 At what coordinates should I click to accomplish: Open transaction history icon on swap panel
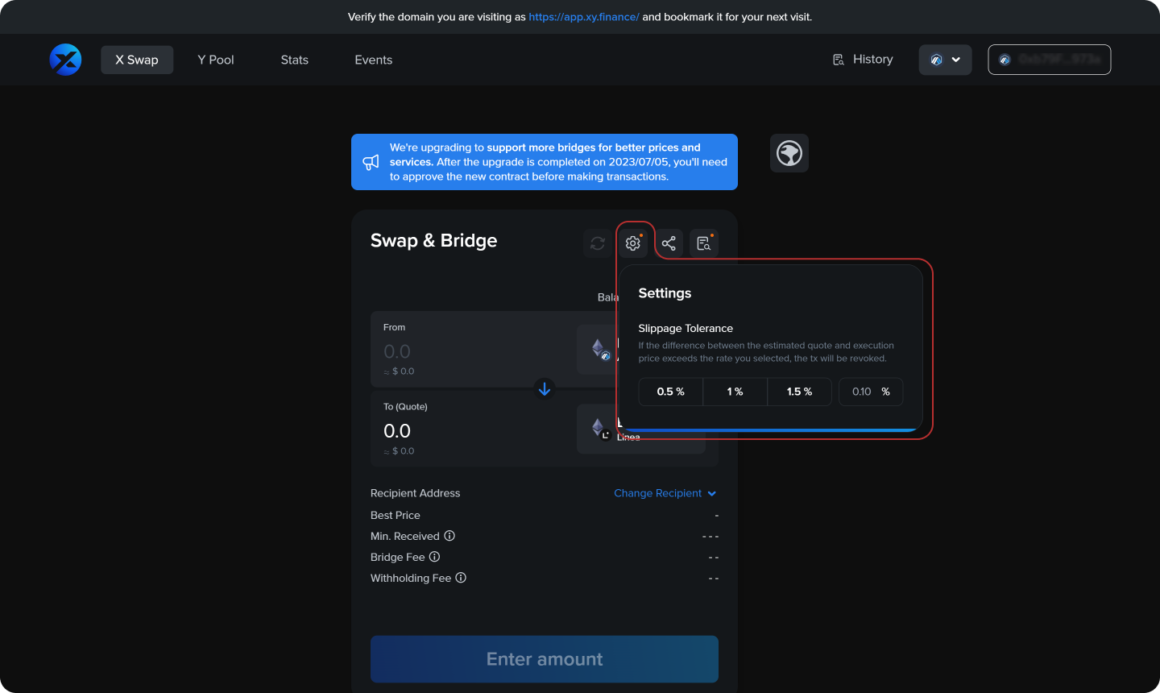coord(703,242)
